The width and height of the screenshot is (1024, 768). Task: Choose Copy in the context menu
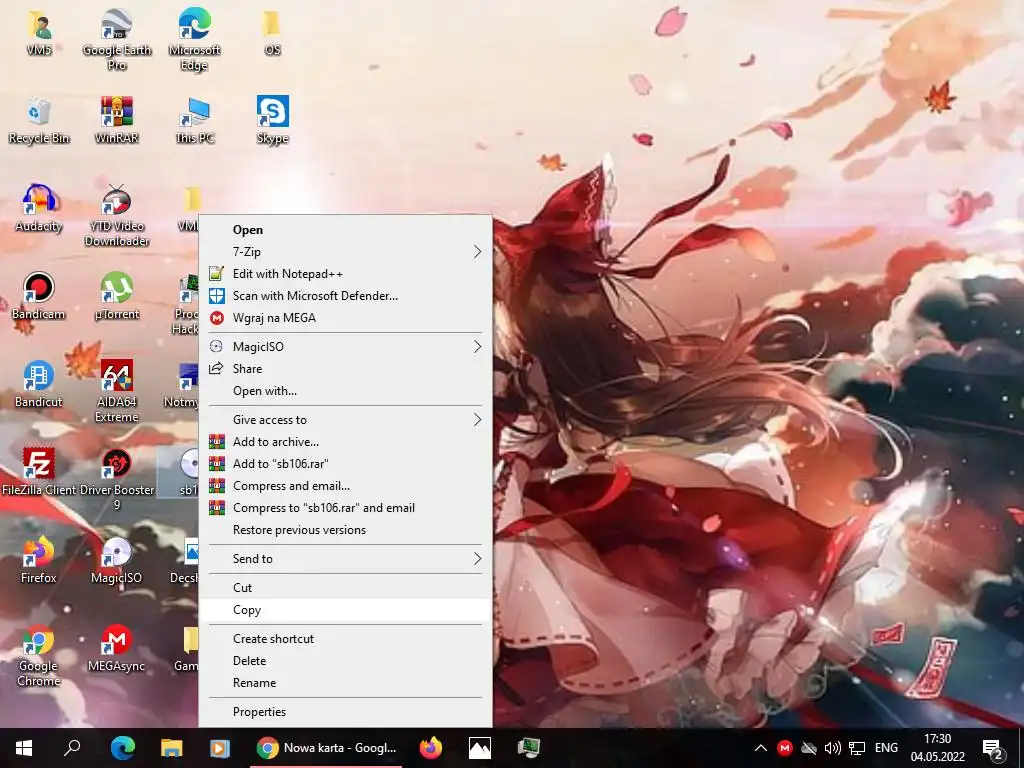(345, 610)
